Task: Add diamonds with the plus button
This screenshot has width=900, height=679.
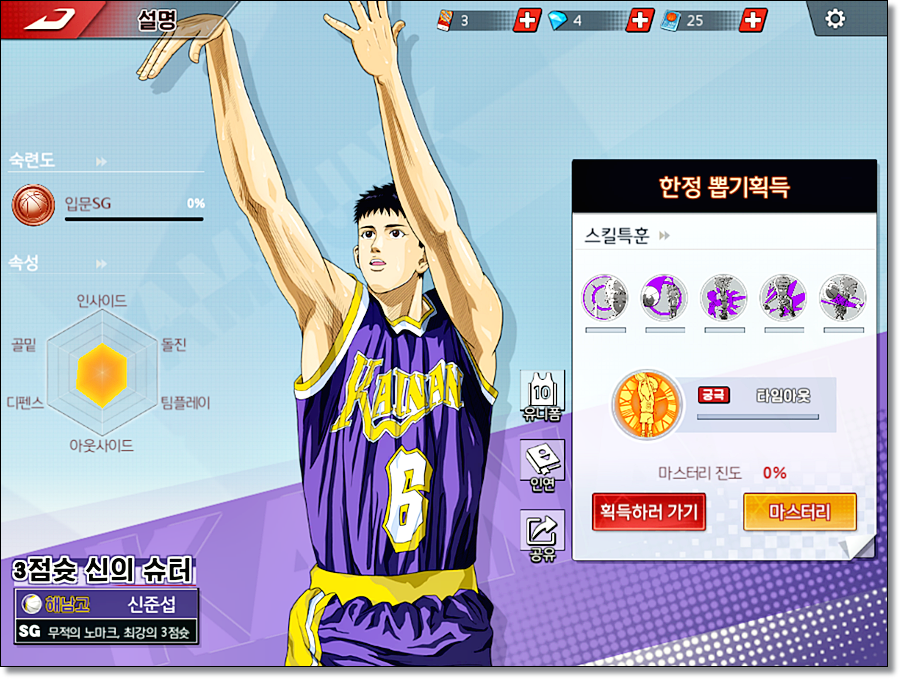Action: [639, 20]
